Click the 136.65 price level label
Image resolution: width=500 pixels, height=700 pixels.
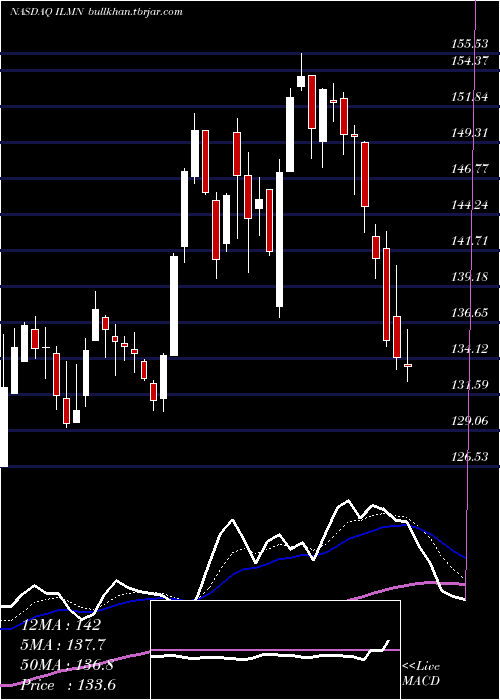[x=469, y=312]
